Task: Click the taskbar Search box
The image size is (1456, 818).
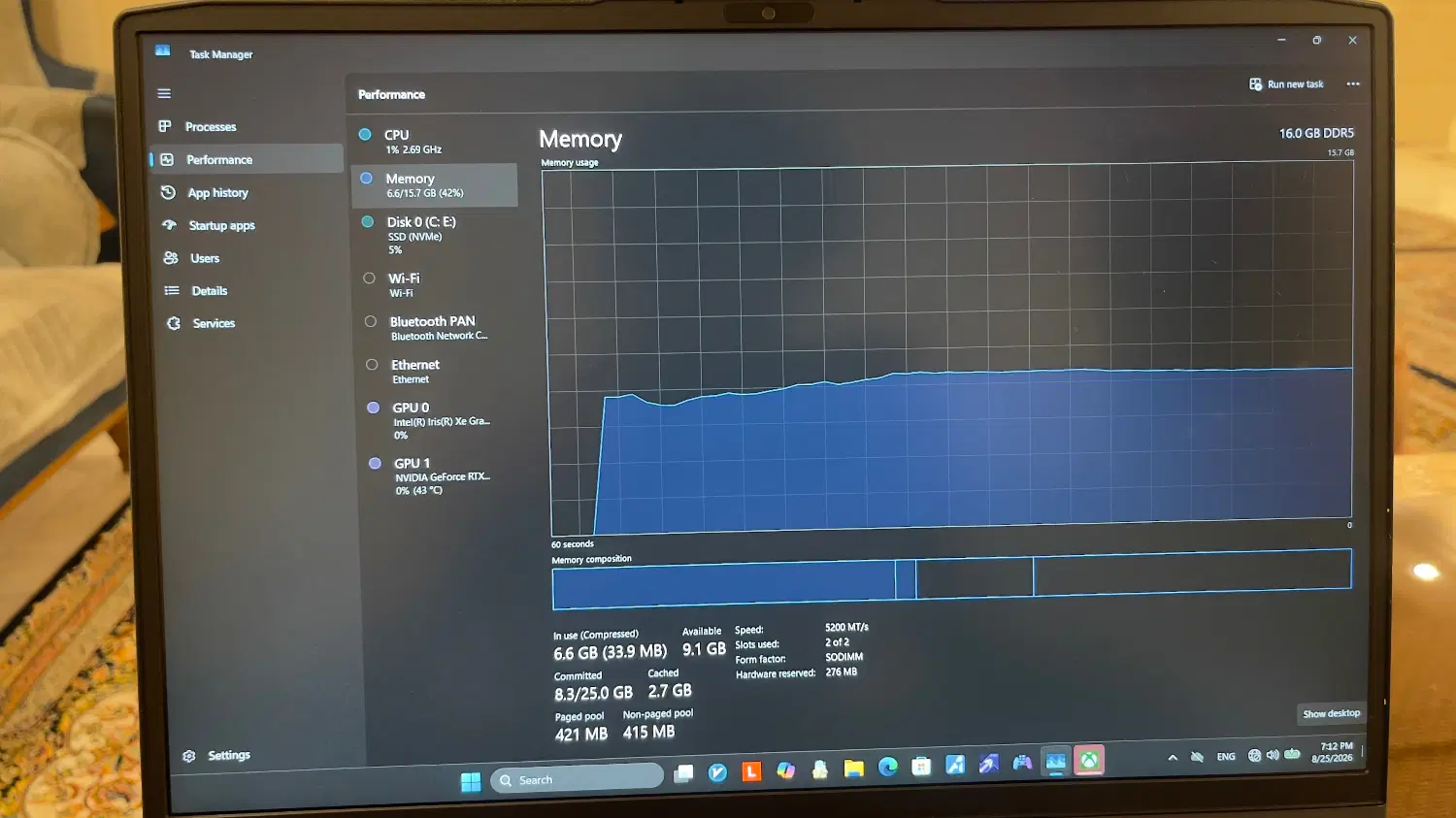Action: click(x=578, y=778)
